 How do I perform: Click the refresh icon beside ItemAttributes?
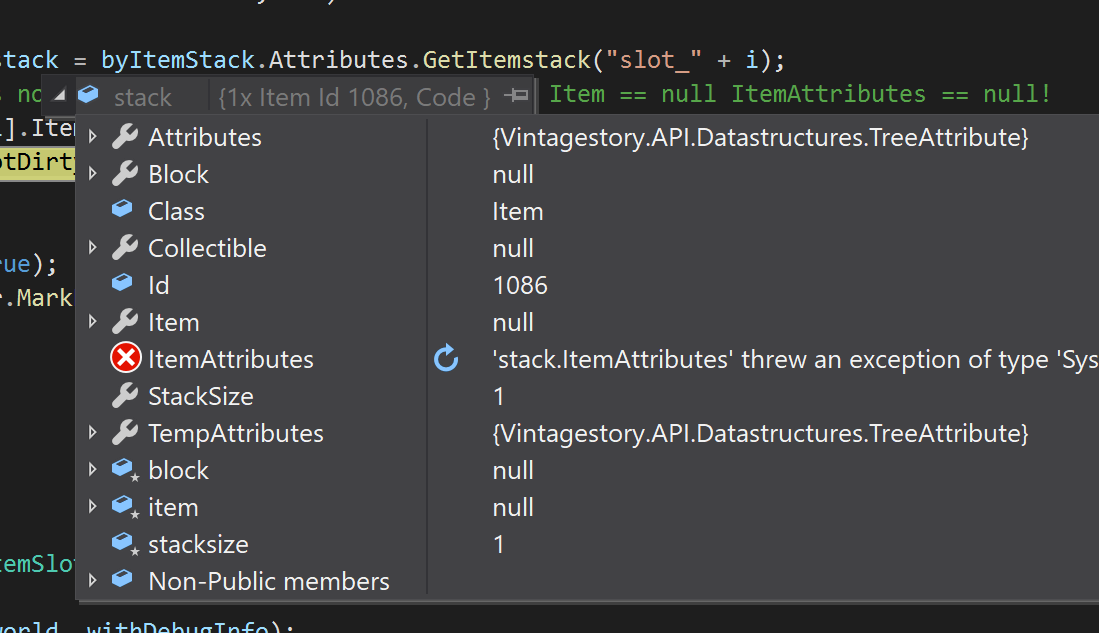pyautogui.click(x=446, y=359)
